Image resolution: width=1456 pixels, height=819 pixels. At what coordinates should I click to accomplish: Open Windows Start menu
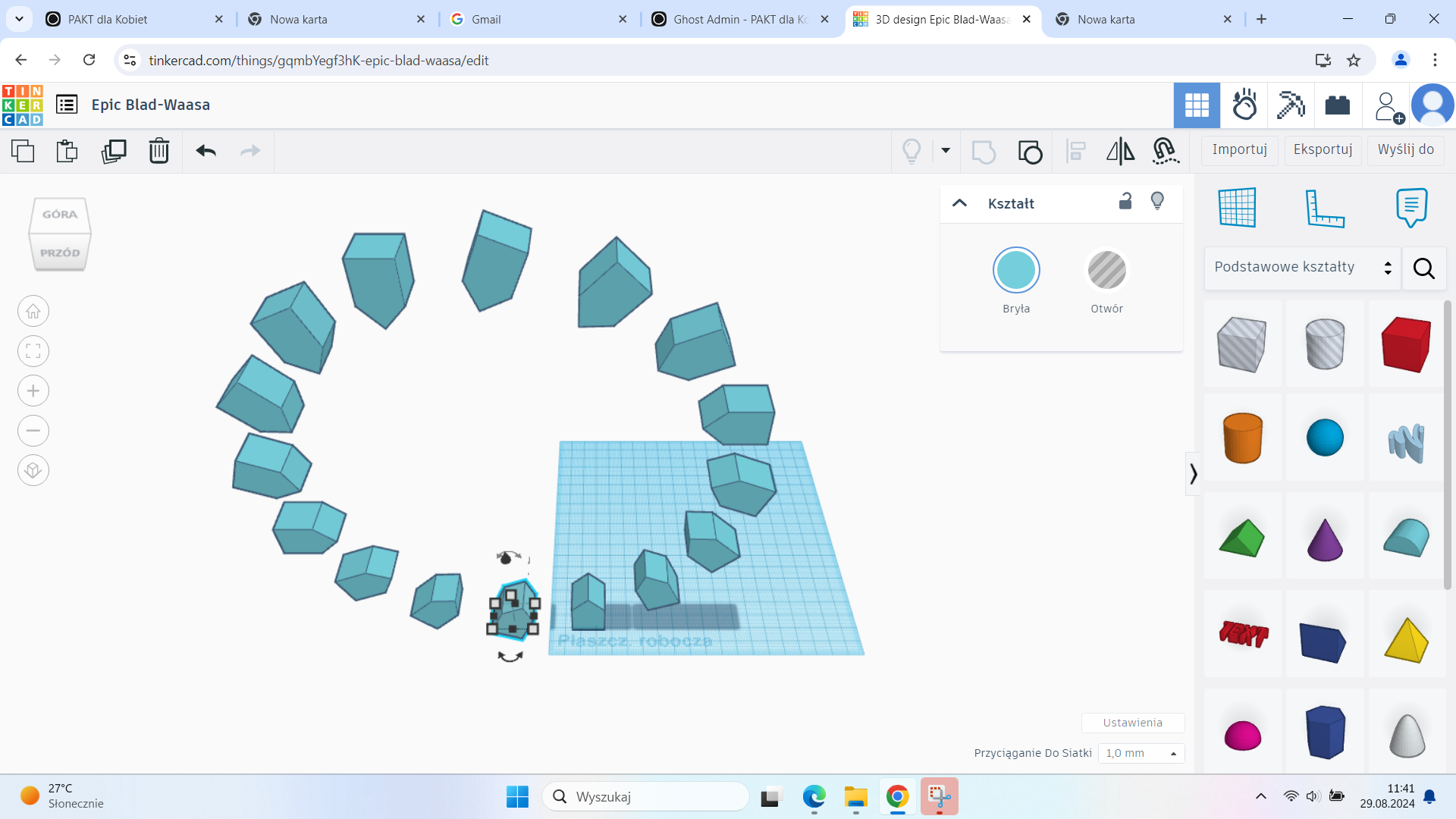(x=517, y=797)
